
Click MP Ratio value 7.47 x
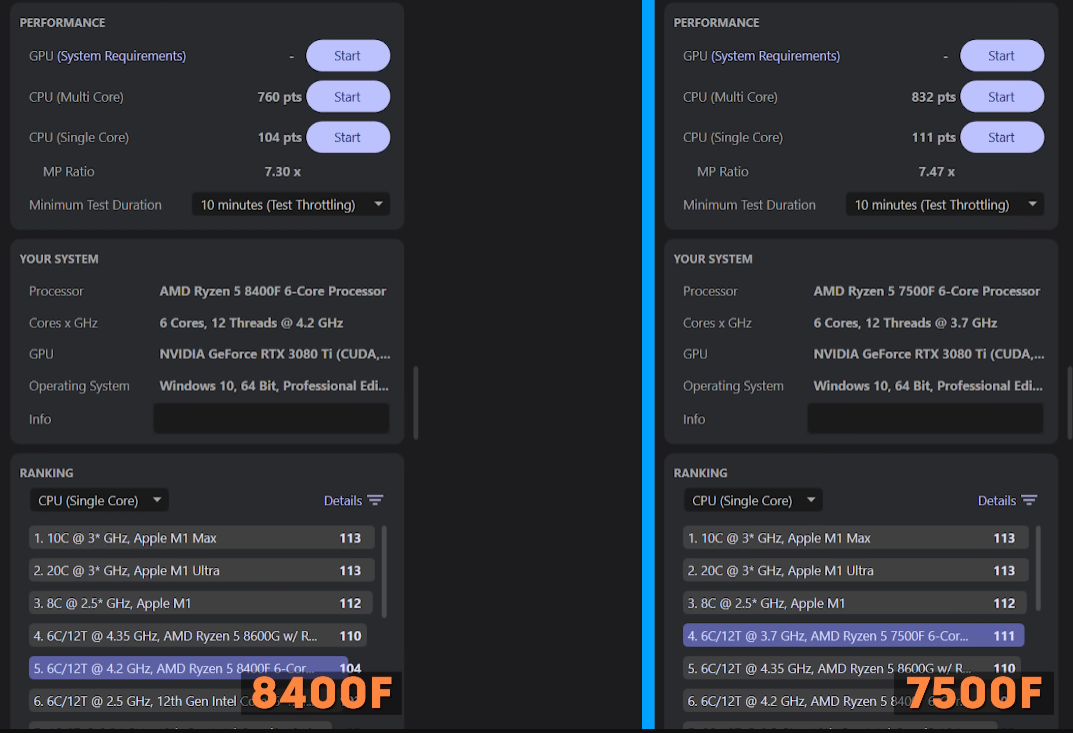937,172
